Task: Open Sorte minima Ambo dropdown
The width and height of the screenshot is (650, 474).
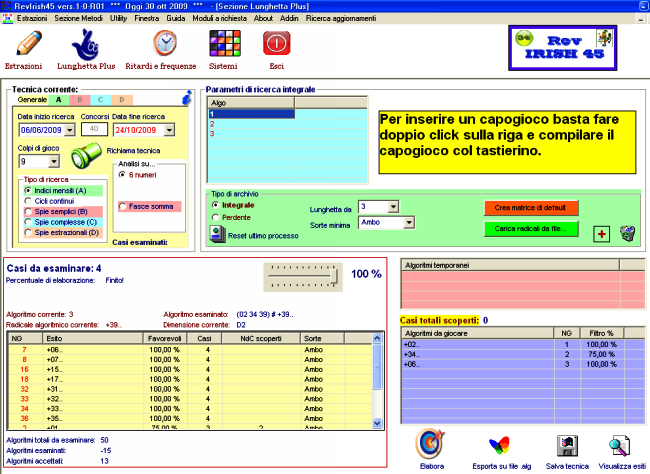Action: coord(409,223)
